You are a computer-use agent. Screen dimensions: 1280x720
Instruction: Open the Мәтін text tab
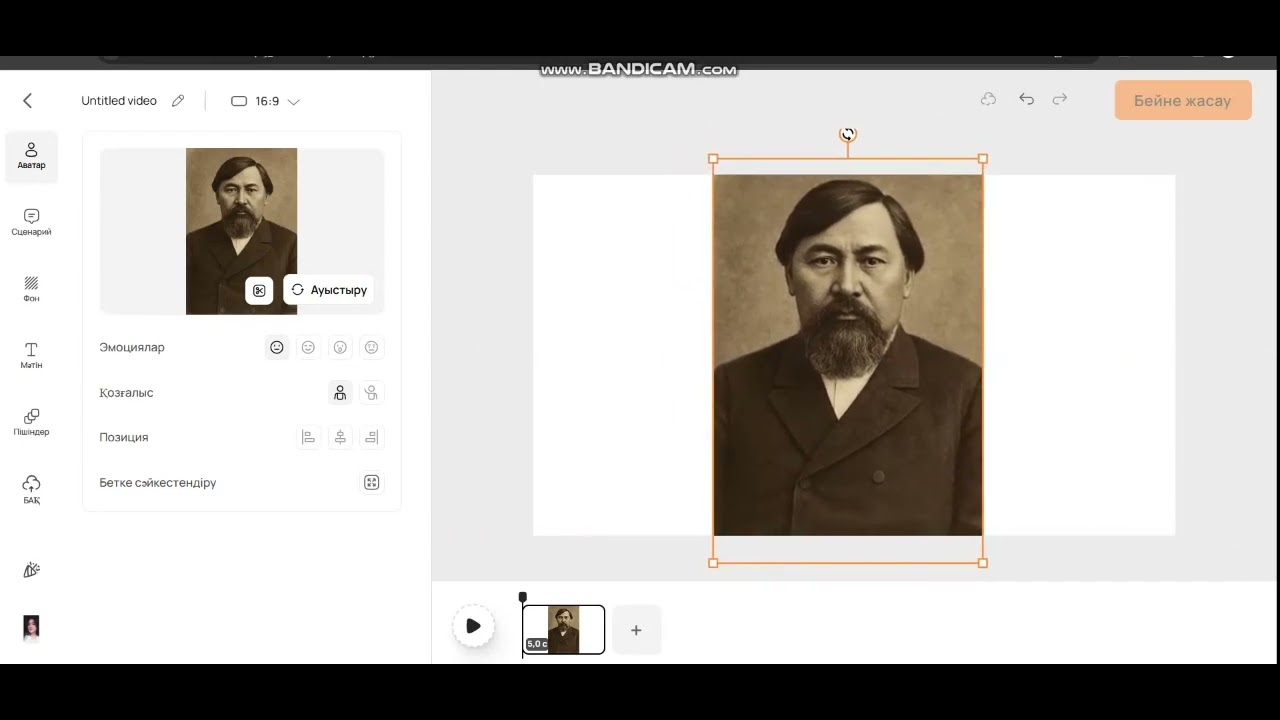tap(31, 355)
